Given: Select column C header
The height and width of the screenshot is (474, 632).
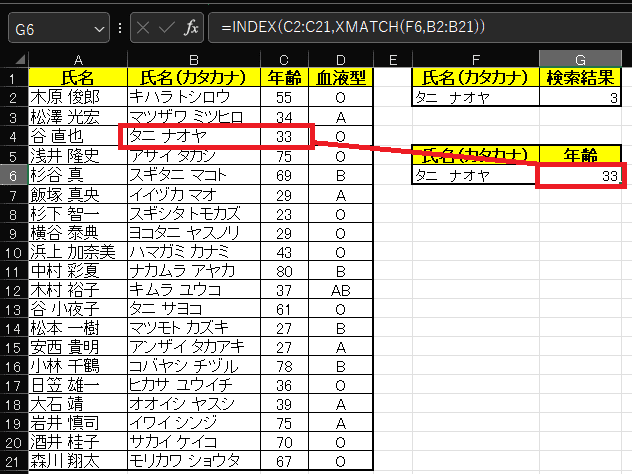Looking at the screenshot, I should [x=284, y=60].
